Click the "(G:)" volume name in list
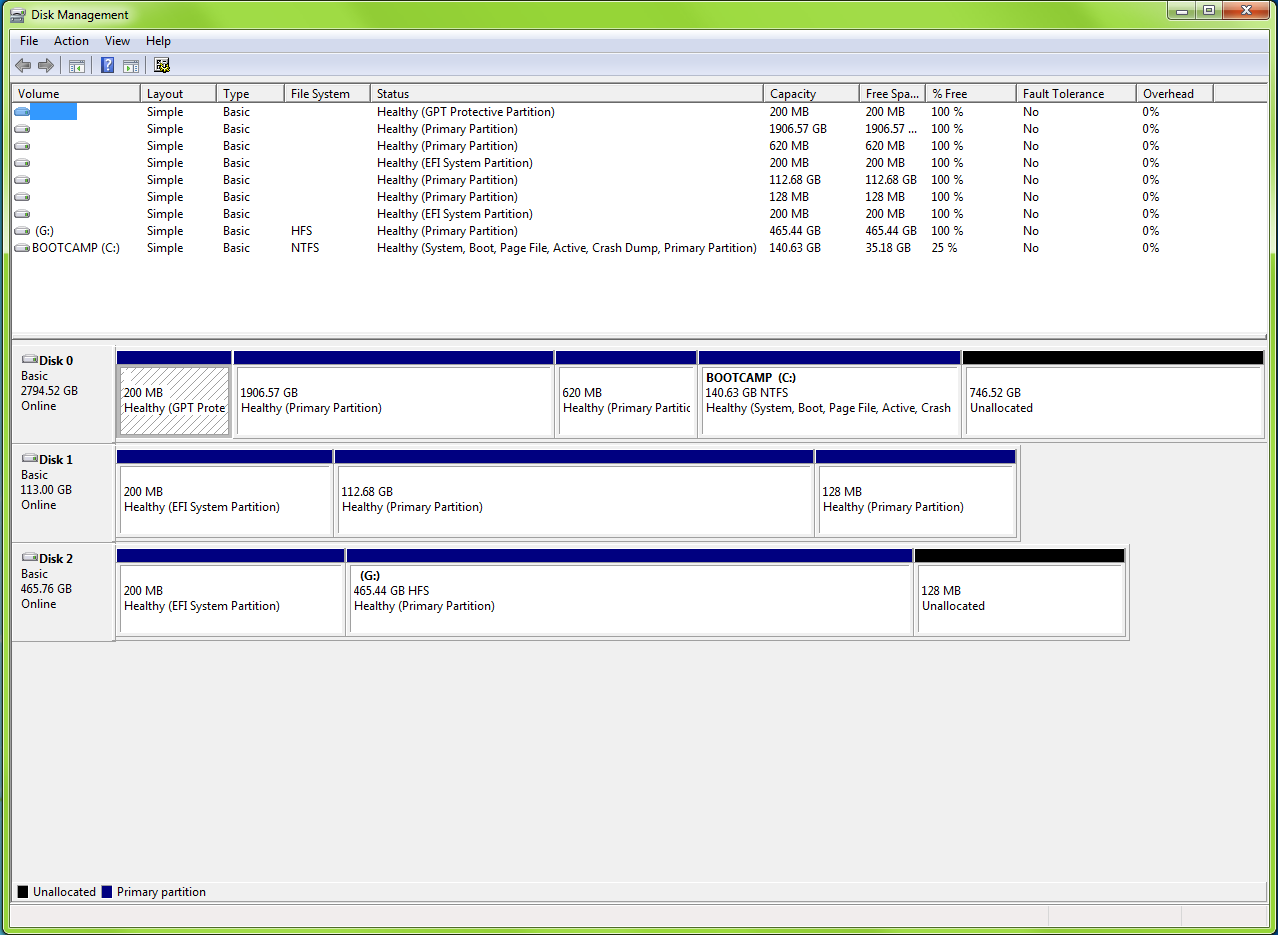 pos(44,231)
